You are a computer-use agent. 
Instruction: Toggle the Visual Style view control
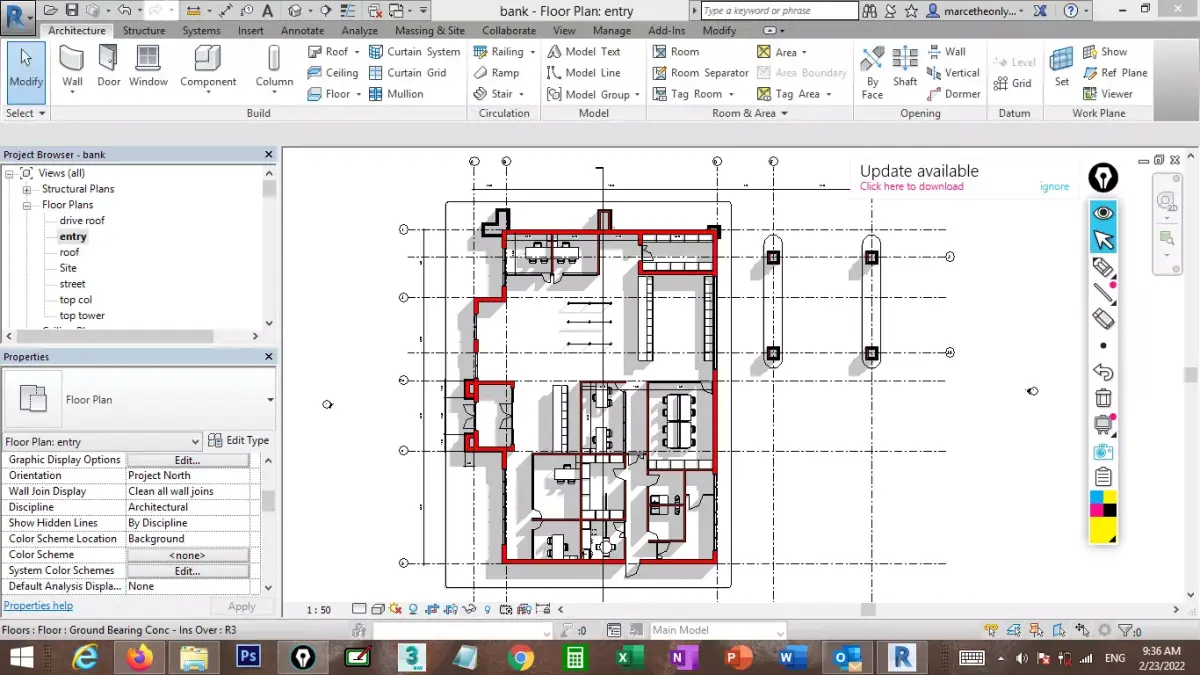[x=378, y=609]
